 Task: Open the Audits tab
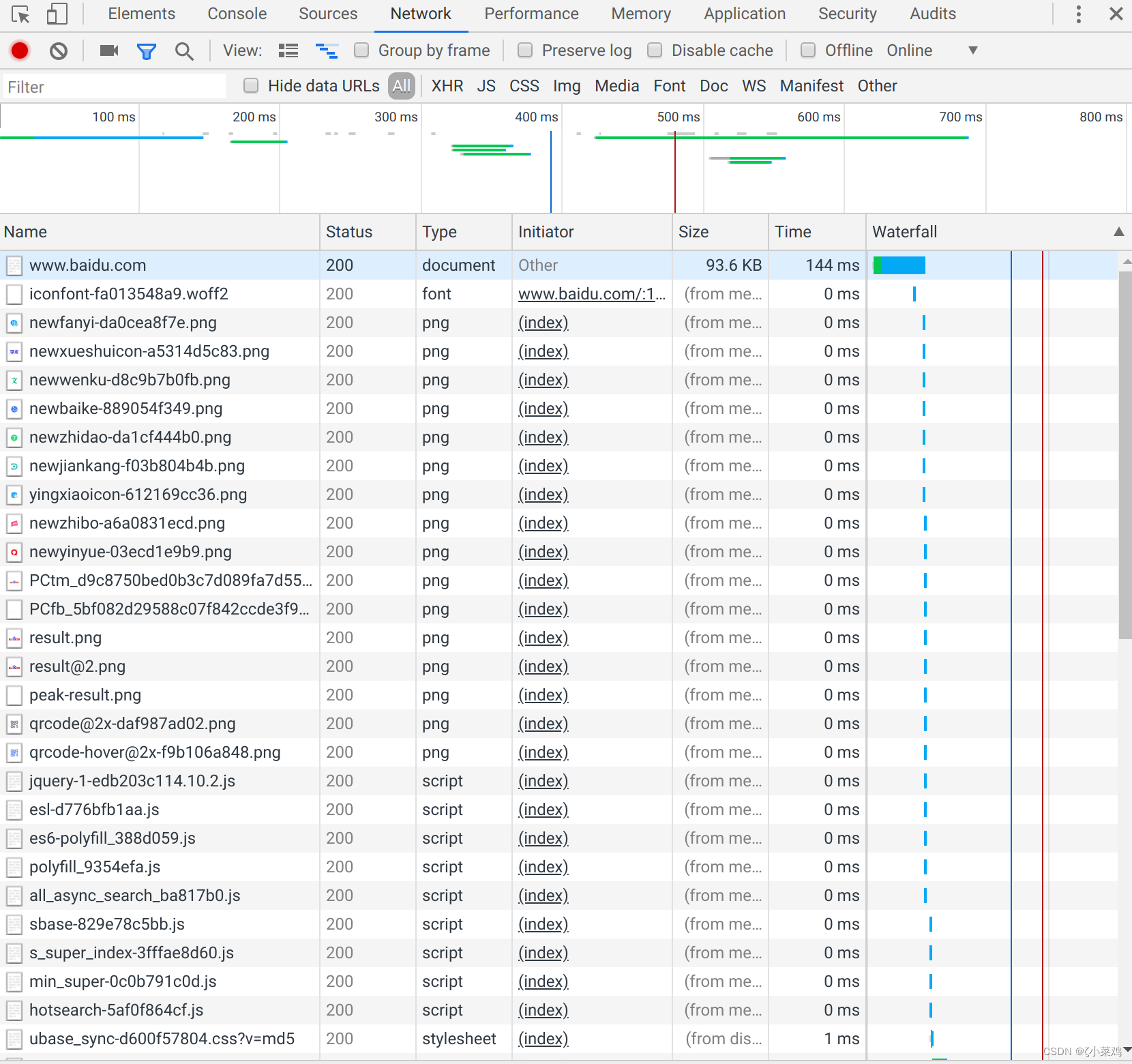point(933,14)
